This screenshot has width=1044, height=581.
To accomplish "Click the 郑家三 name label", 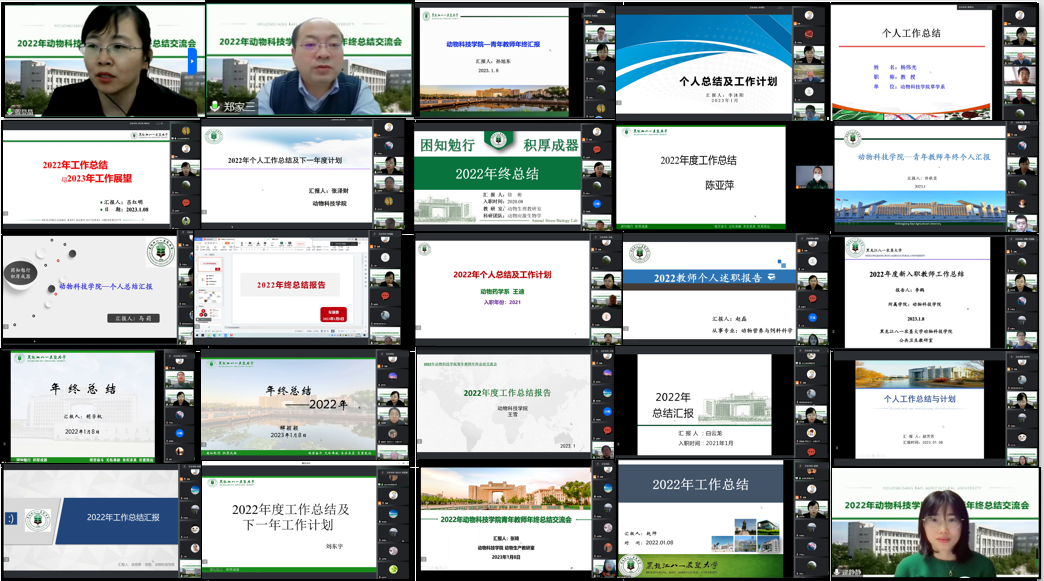I will [239, 106].
